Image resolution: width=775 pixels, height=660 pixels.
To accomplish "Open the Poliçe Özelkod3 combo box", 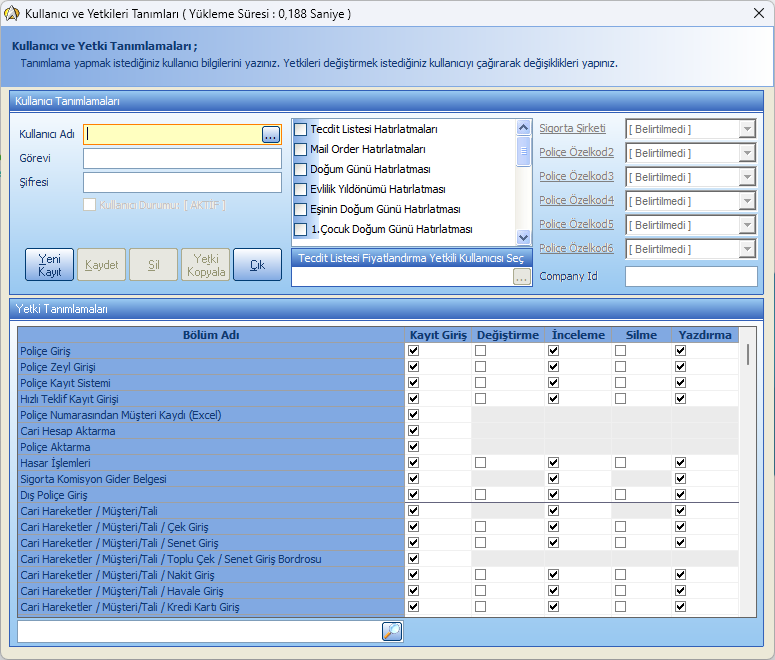I will coord(747,177).
